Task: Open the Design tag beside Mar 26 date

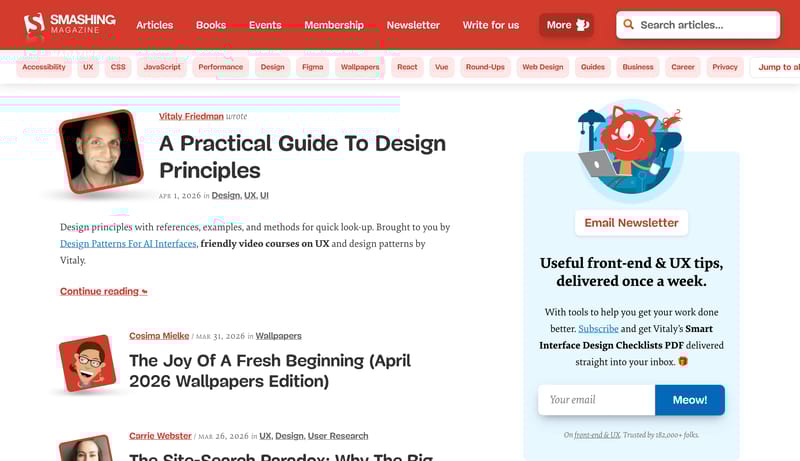Action: 289,436
